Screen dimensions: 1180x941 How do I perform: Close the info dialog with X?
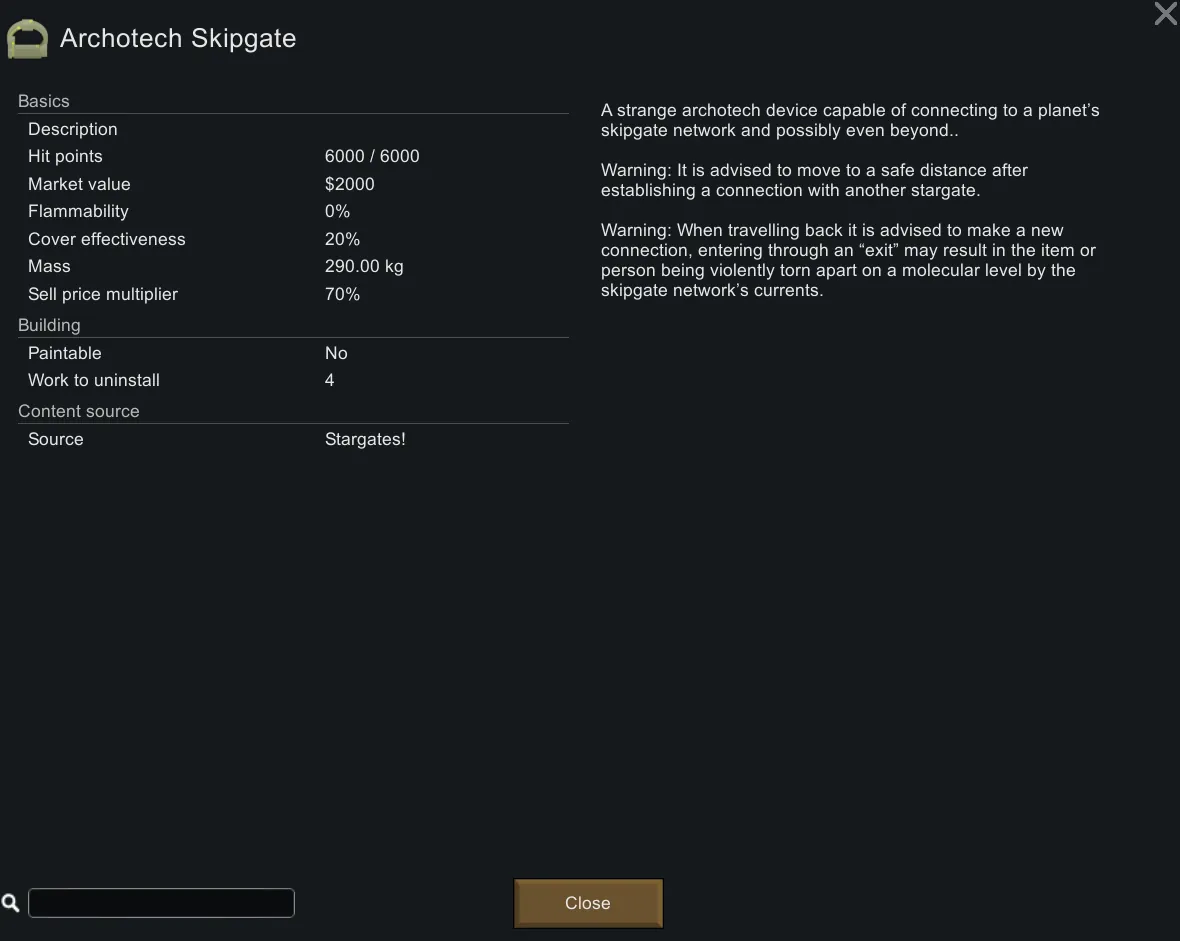click(x=1165, y=14)
